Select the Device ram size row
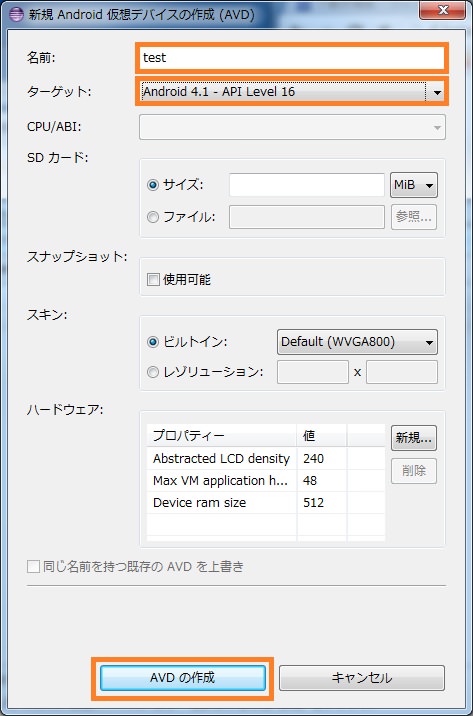 click(266, 503)
